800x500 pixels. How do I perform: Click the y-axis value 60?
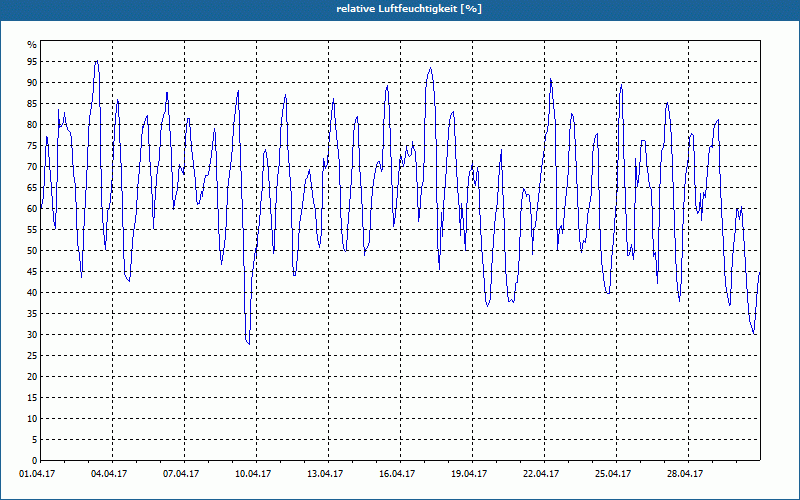tap(32, 209)
